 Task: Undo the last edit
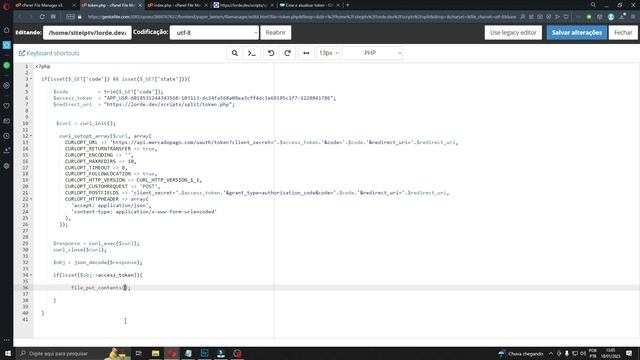click(x=271, y=53)
